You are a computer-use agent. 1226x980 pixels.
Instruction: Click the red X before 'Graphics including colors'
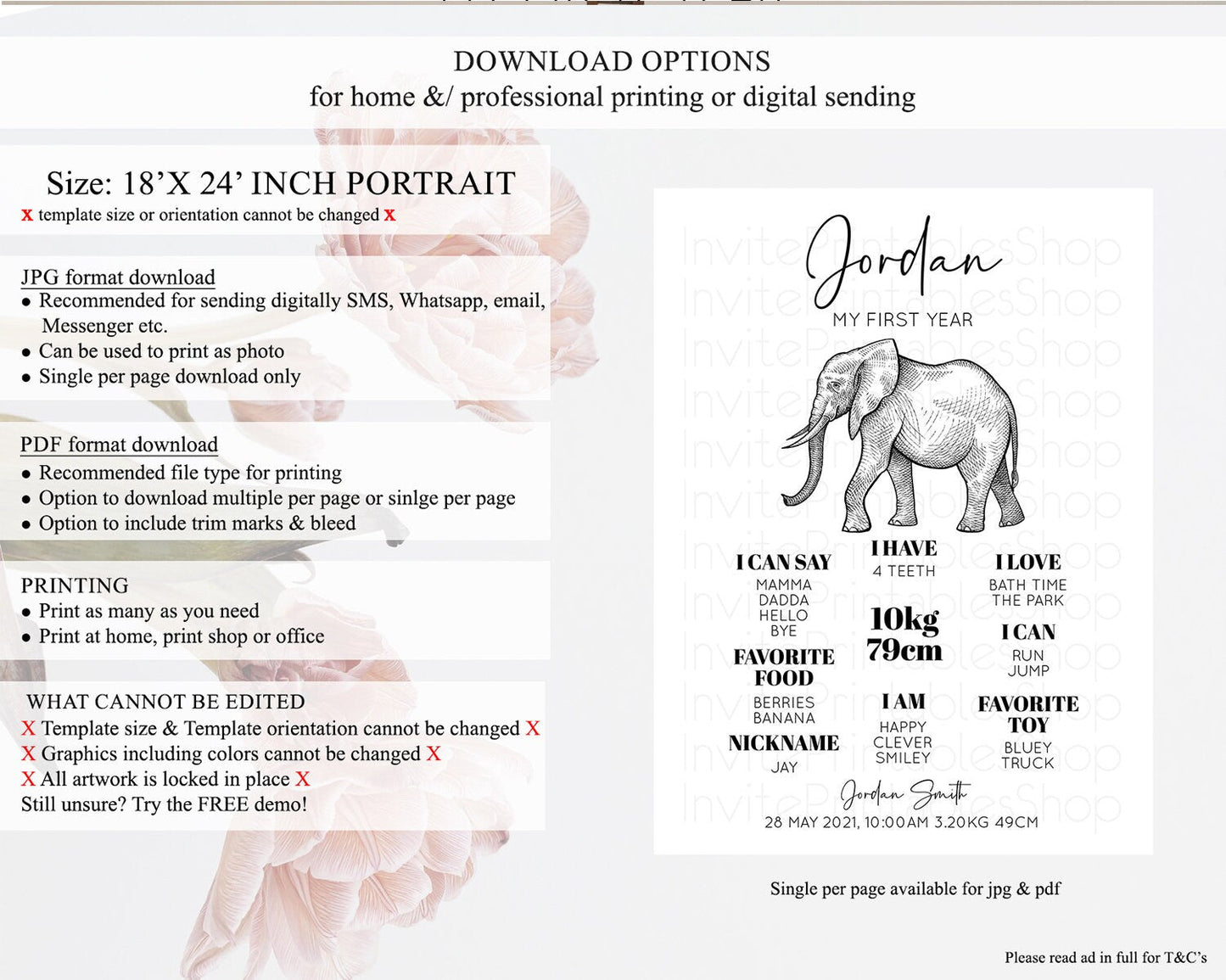point(29,753)
